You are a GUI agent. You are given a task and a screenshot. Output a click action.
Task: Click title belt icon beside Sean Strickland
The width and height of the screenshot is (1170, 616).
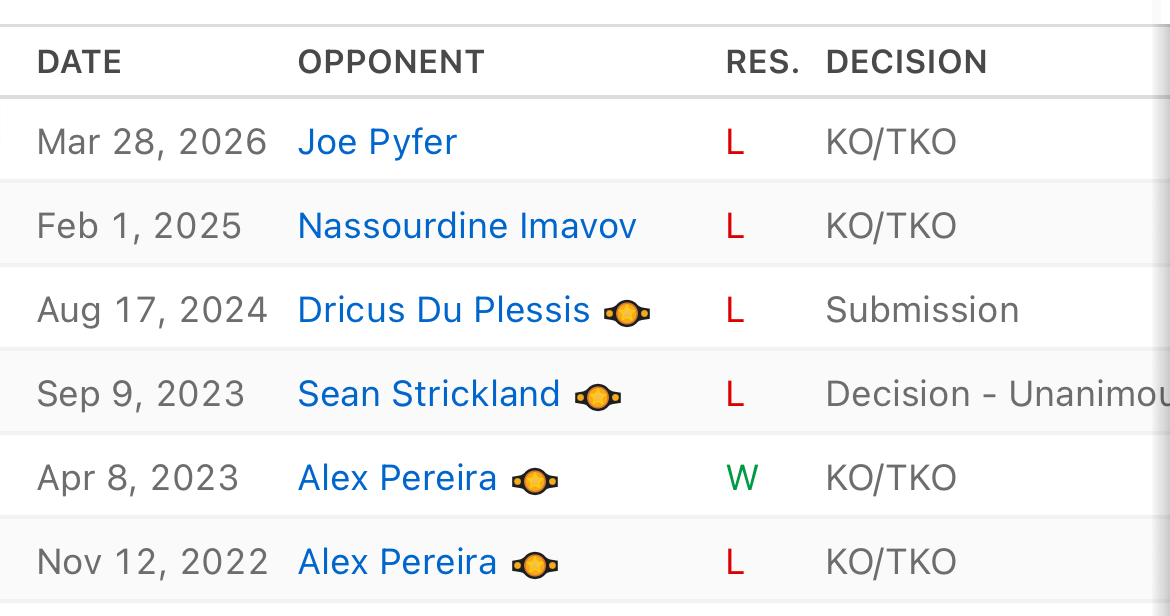point(598,397)
